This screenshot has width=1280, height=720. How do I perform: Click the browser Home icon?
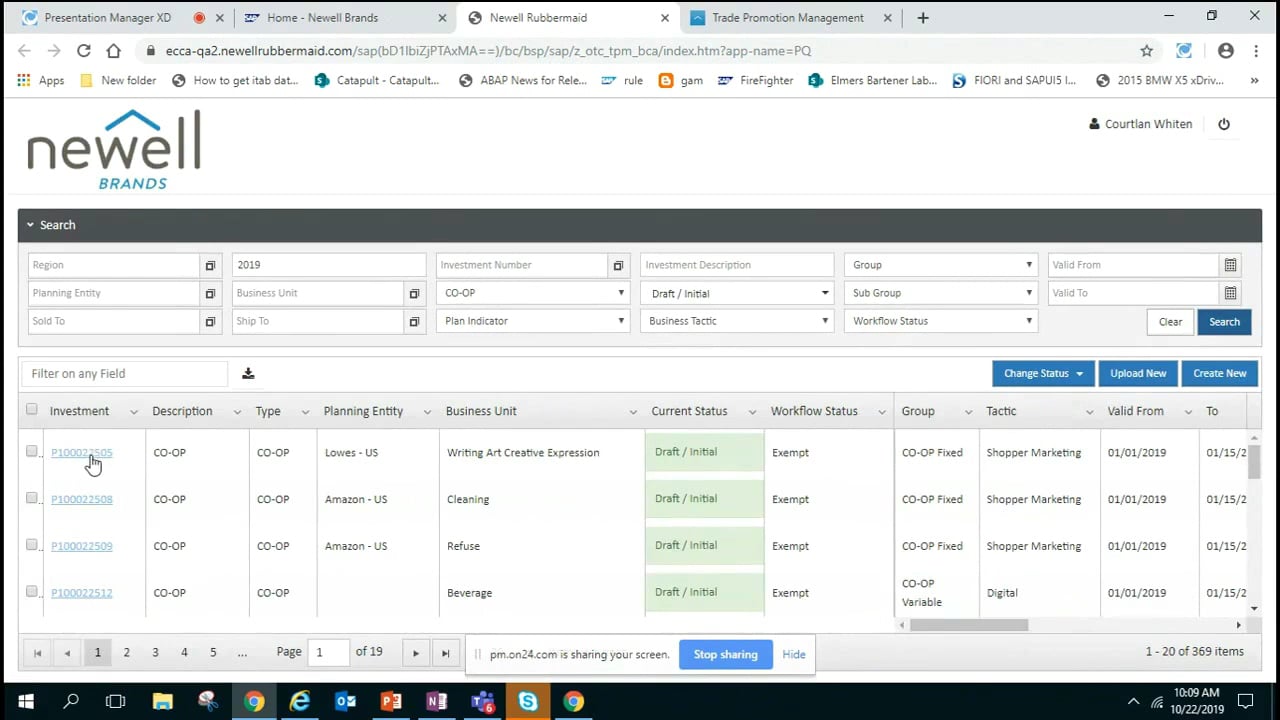click(x=113, y=50)
